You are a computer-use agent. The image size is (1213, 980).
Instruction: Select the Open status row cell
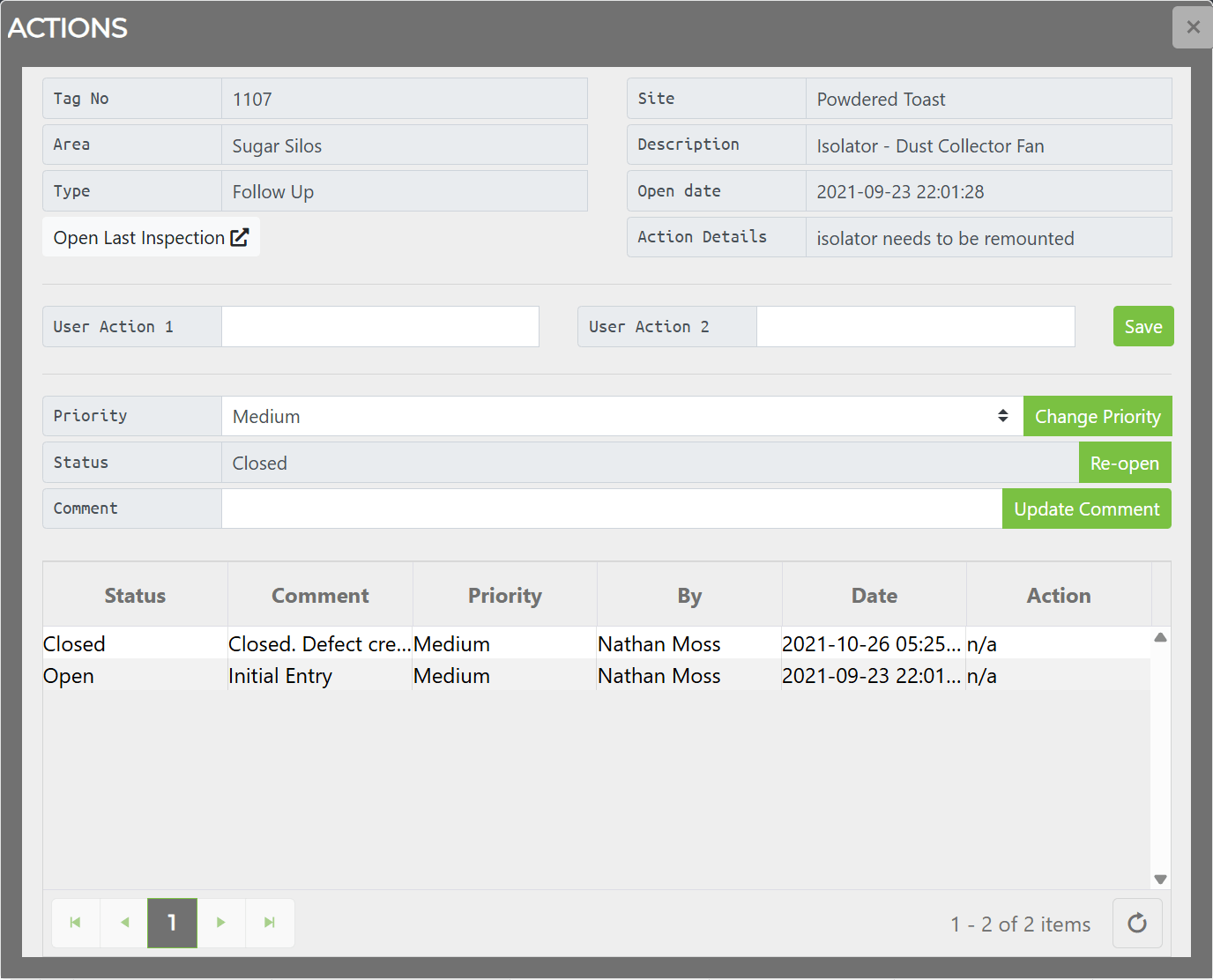pos(135,675)
